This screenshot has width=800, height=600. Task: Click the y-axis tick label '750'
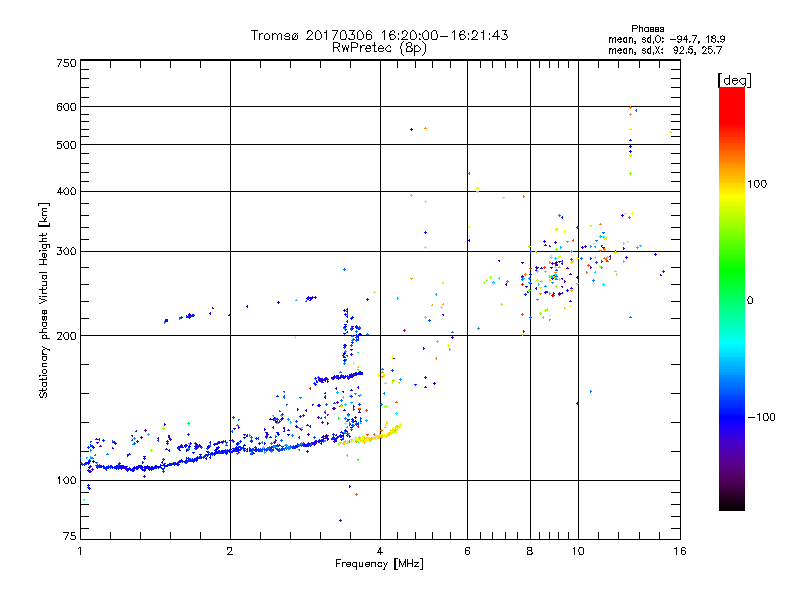tap(66, 63)
